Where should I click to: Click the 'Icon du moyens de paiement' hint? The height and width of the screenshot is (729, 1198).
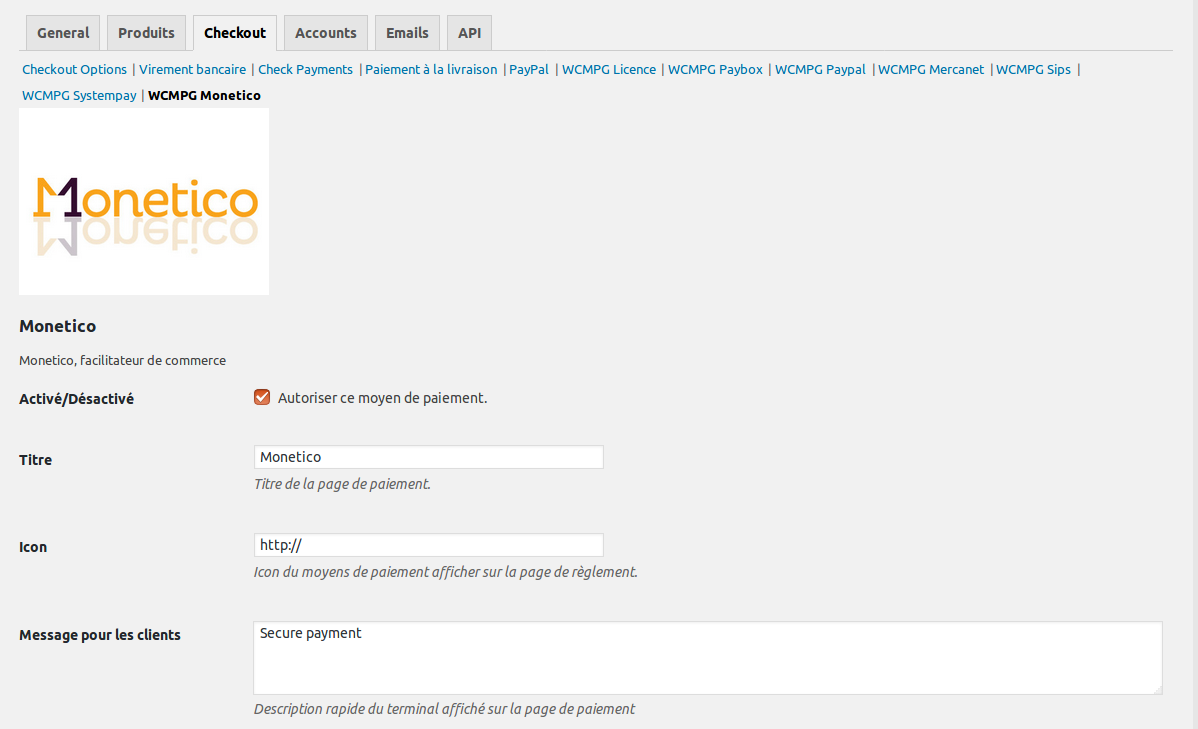click(445, 572)
